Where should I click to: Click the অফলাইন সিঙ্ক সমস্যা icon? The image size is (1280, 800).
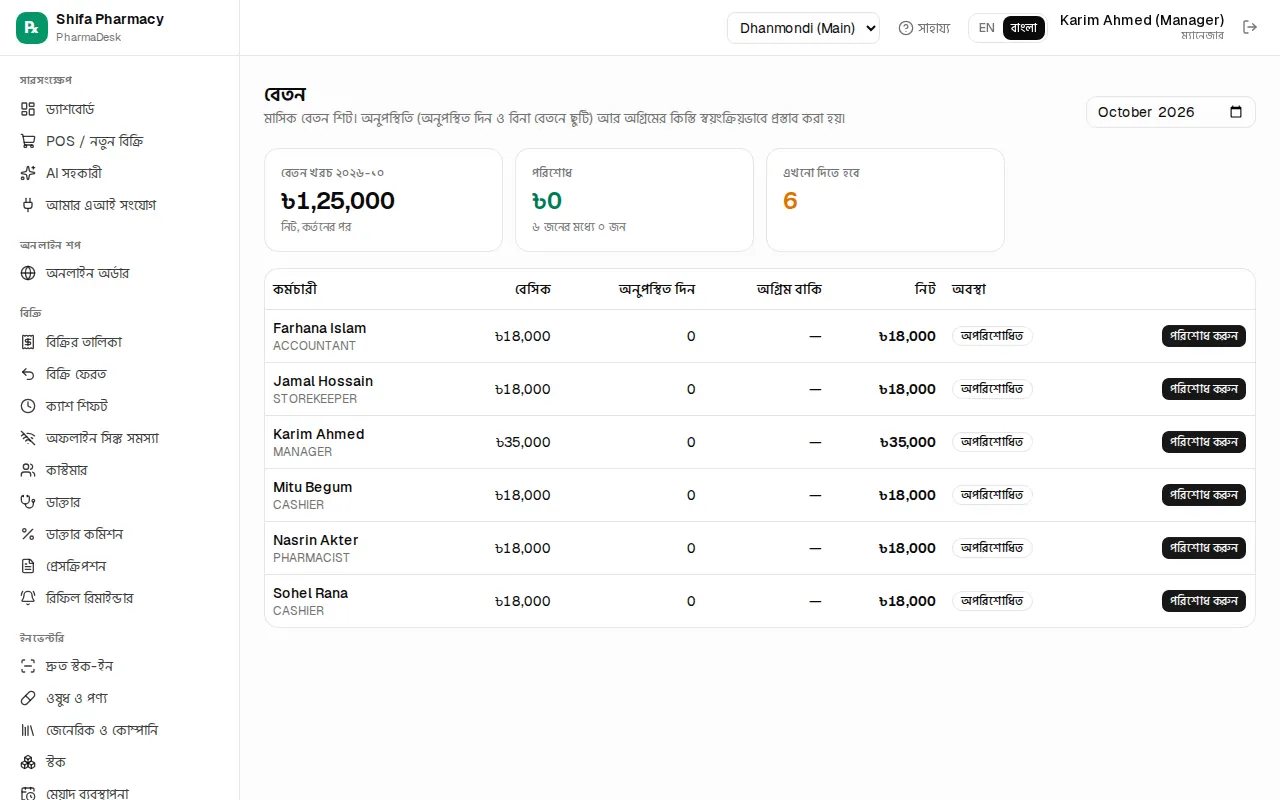tap(28, 438)
